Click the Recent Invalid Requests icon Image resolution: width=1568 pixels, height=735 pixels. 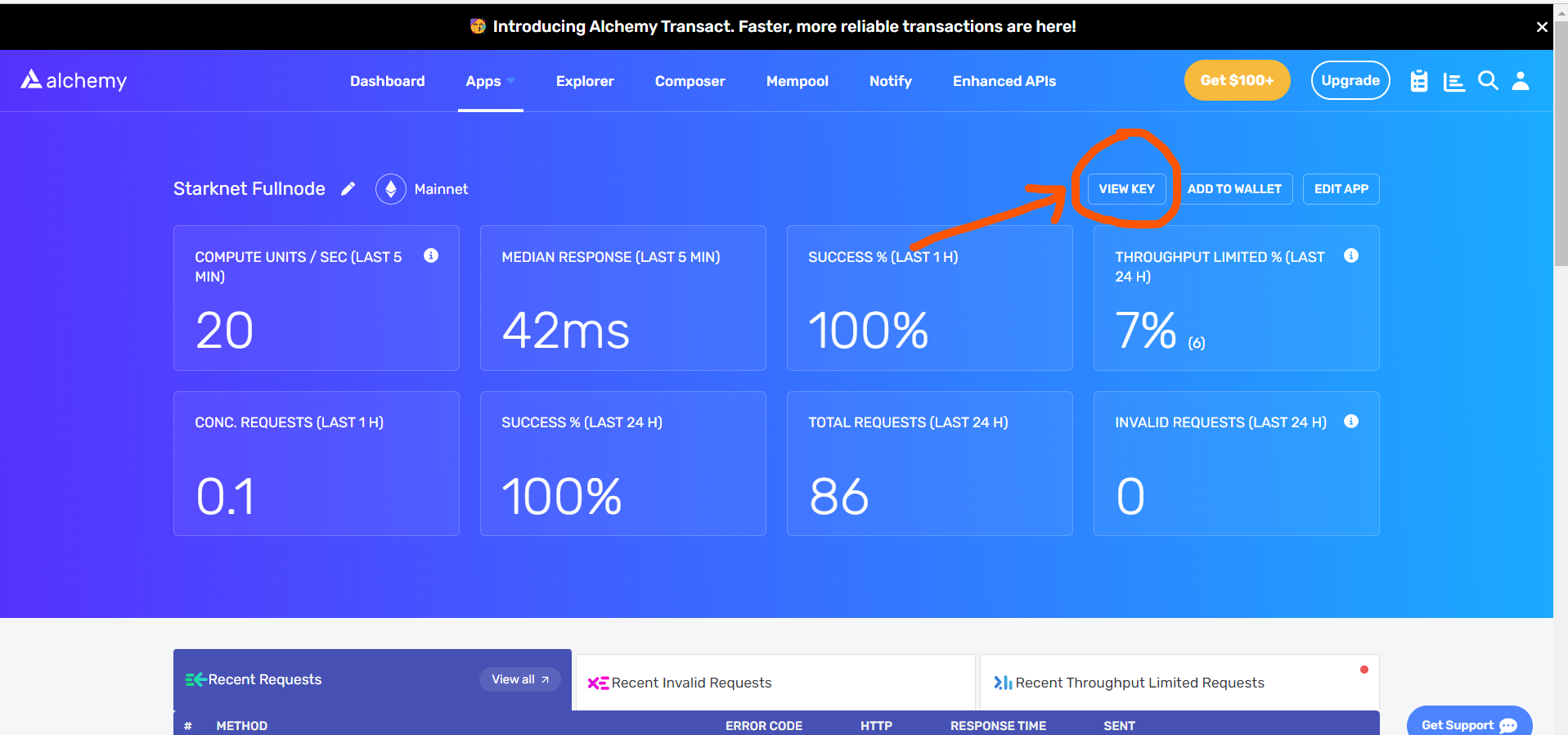(x=598, y=683)
